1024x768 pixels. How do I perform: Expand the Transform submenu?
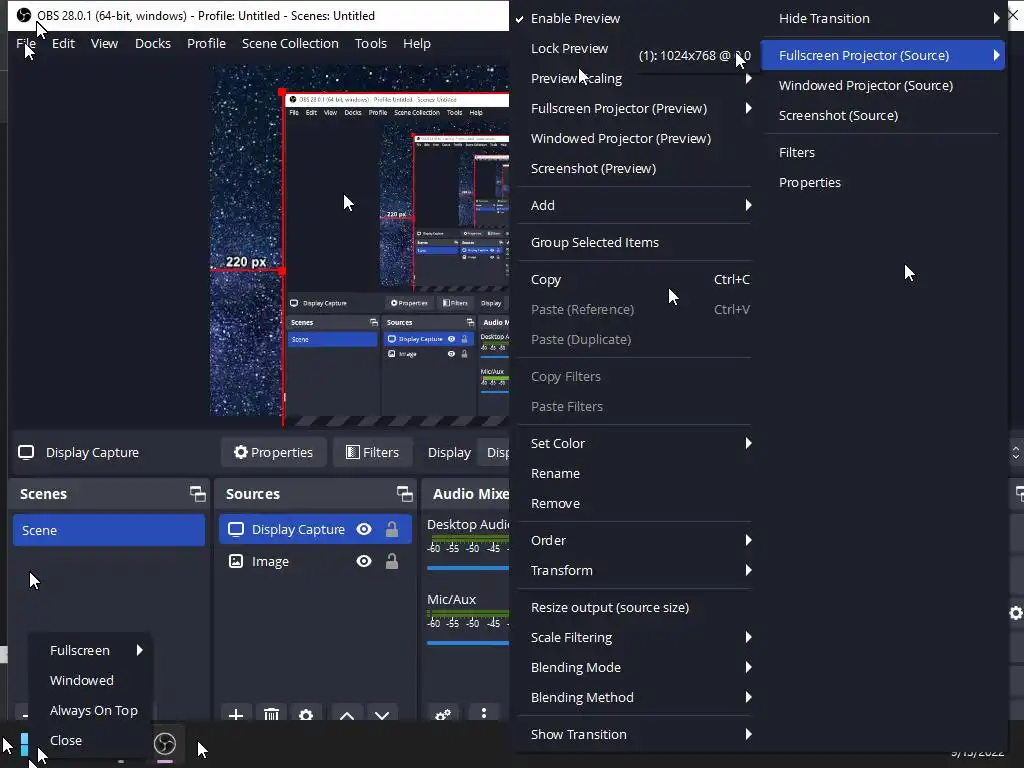coord(633,570)
